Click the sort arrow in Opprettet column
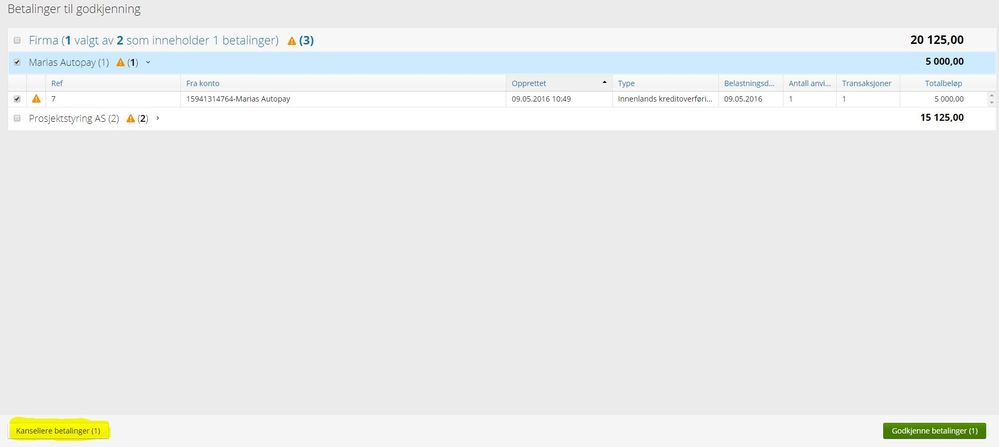The height and width of the screenshot is (447, 999). [604, 83]
